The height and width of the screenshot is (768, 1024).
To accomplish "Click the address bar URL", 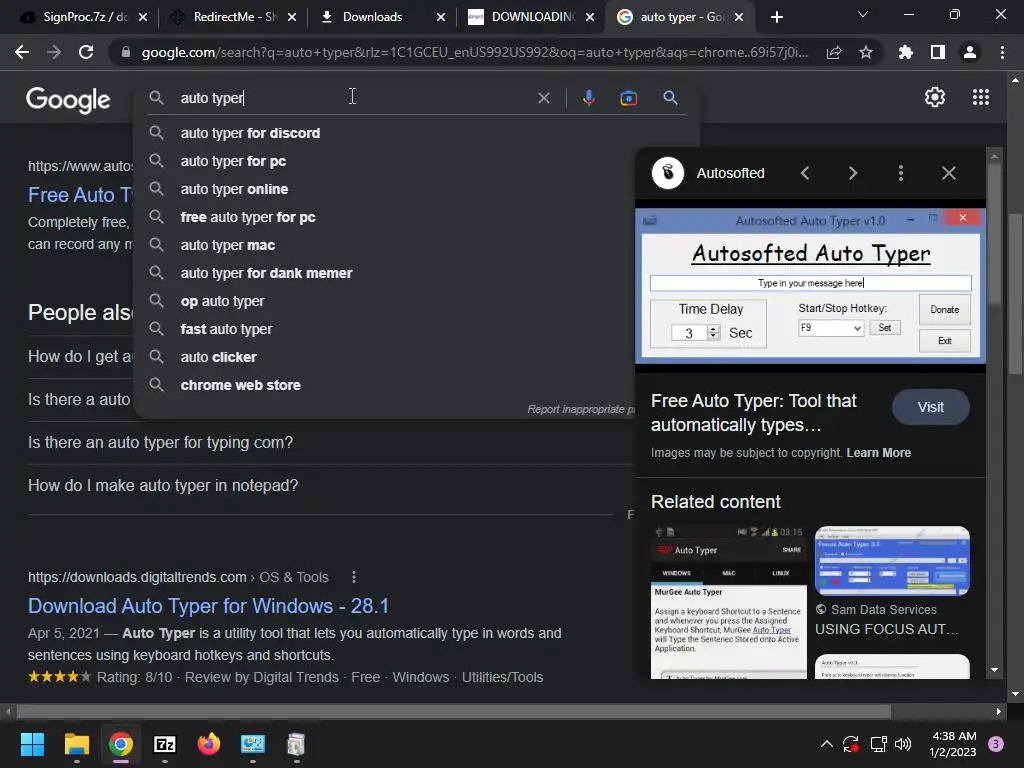I will 474,52.
